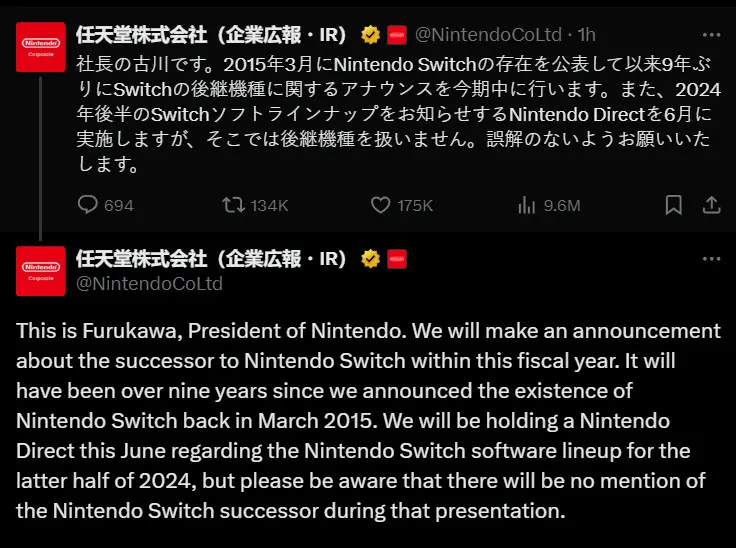This screenshot has width=736, height=548.
Task: Share the first Nintendo tweet
Action: [x=712, y=205]
